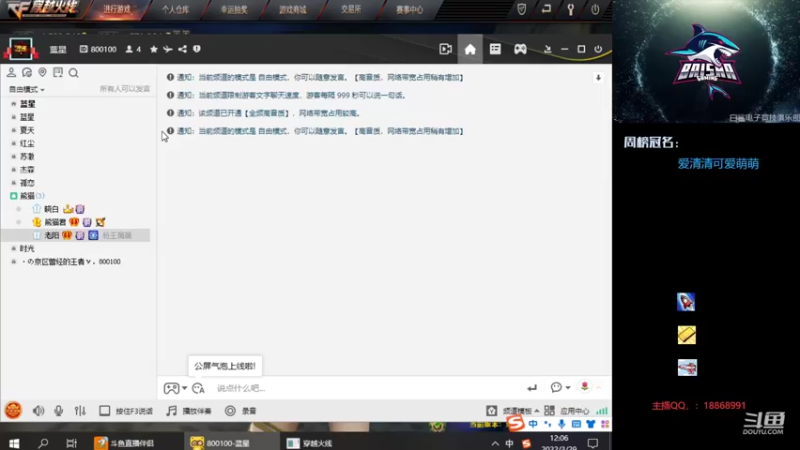Open the audio mixer sliders icon
Viewport: 800px width, 450px height.
(80, 411)
